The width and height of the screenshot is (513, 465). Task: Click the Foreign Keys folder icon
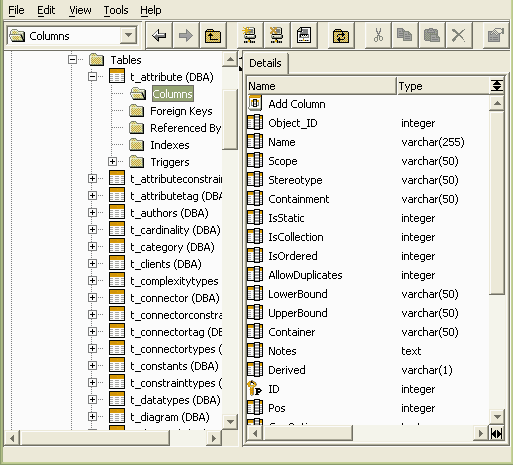coord(137,111)
